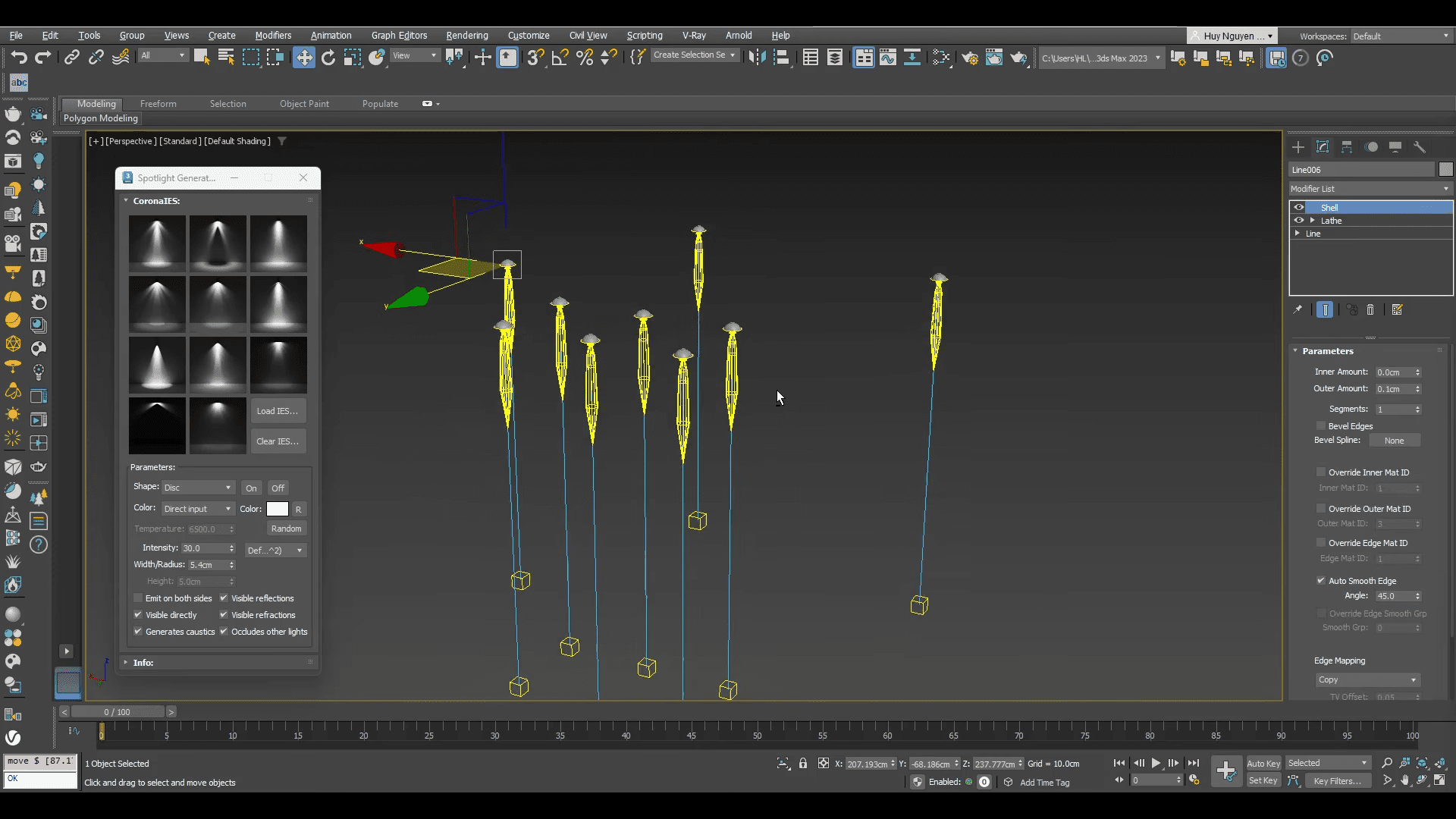Viewport: 1456px width, 819px height.
Task: Open the Render Setup dialog
Action: pyautogui.click(x=971, y=58)
